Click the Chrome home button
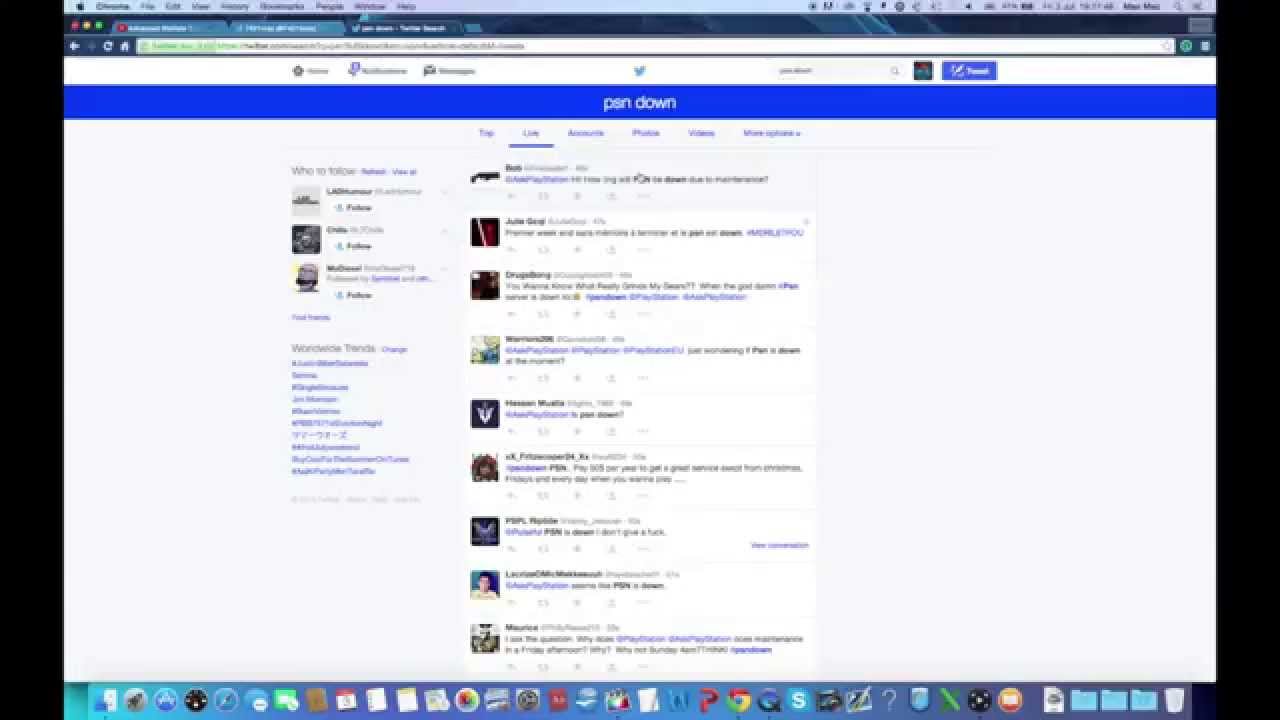Viewport: 1280px width, 720px height. [125, 46]
